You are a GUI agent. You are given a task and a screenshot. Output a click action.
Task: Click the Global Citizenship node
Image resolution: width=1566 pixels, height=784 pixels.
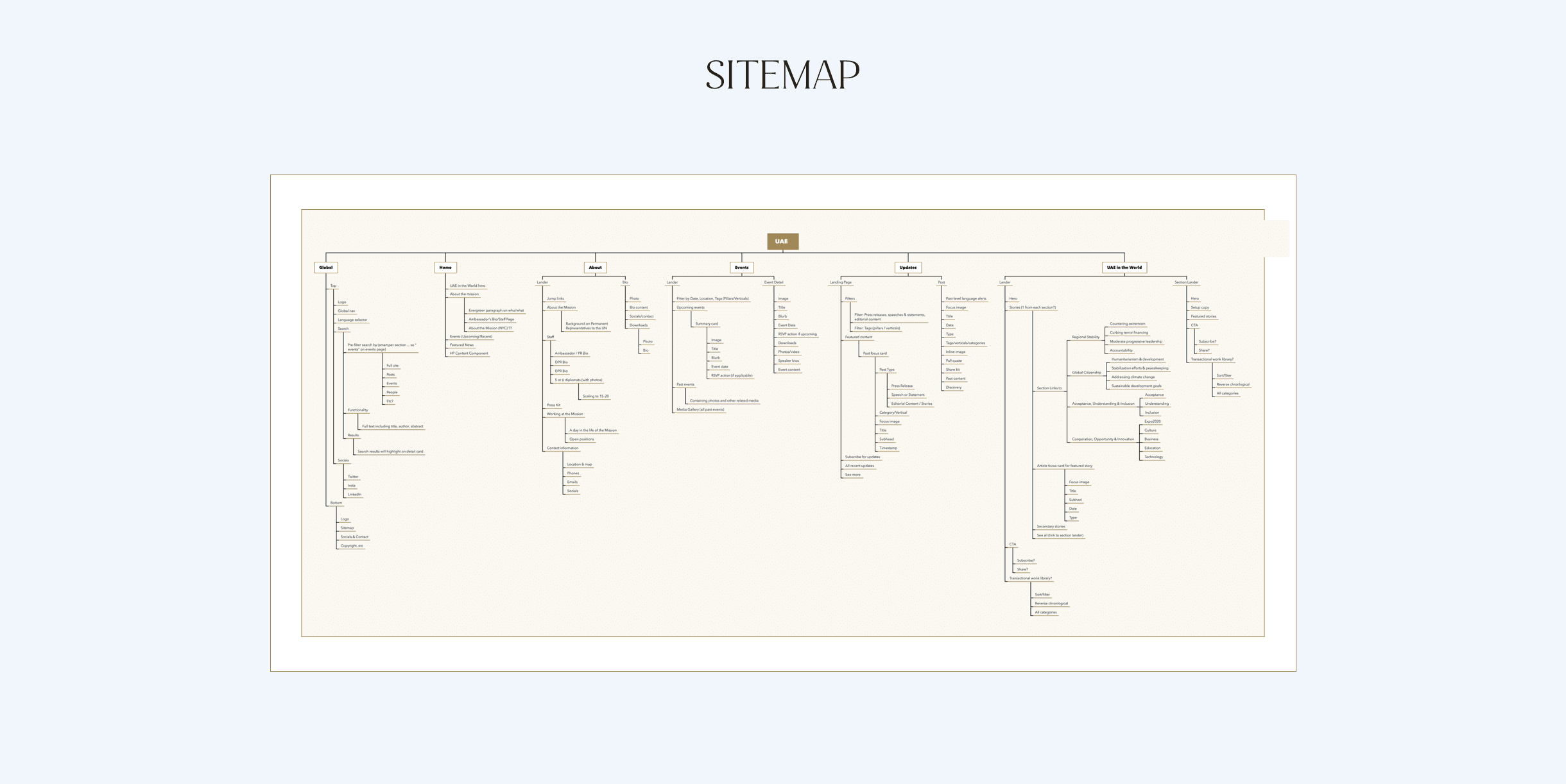(1086, 372)
